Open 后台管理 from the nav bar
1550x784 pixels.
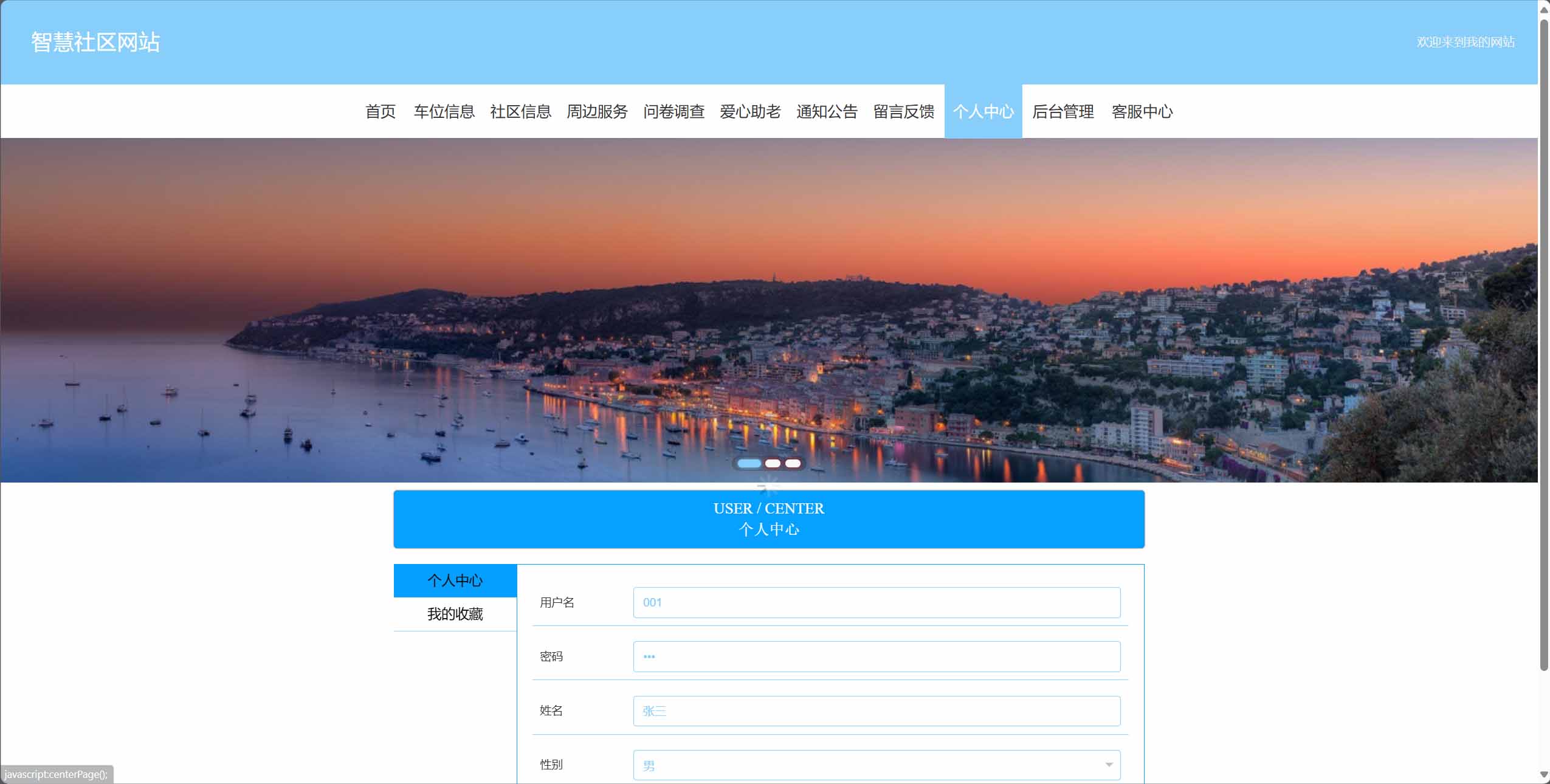coord(1063,111)
